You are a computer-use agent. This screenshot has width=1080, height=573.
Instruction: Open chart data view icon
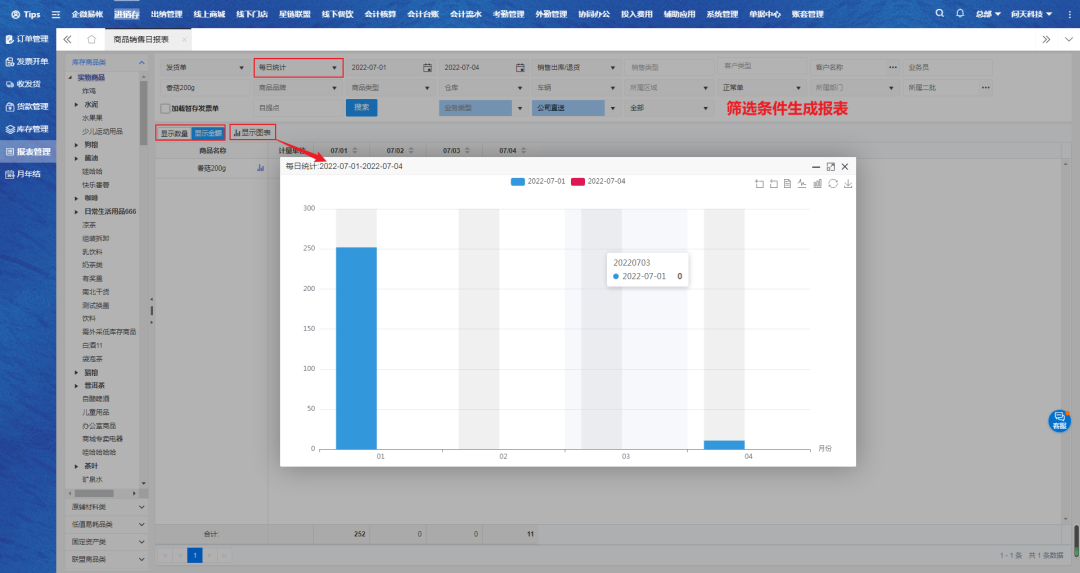788,183
